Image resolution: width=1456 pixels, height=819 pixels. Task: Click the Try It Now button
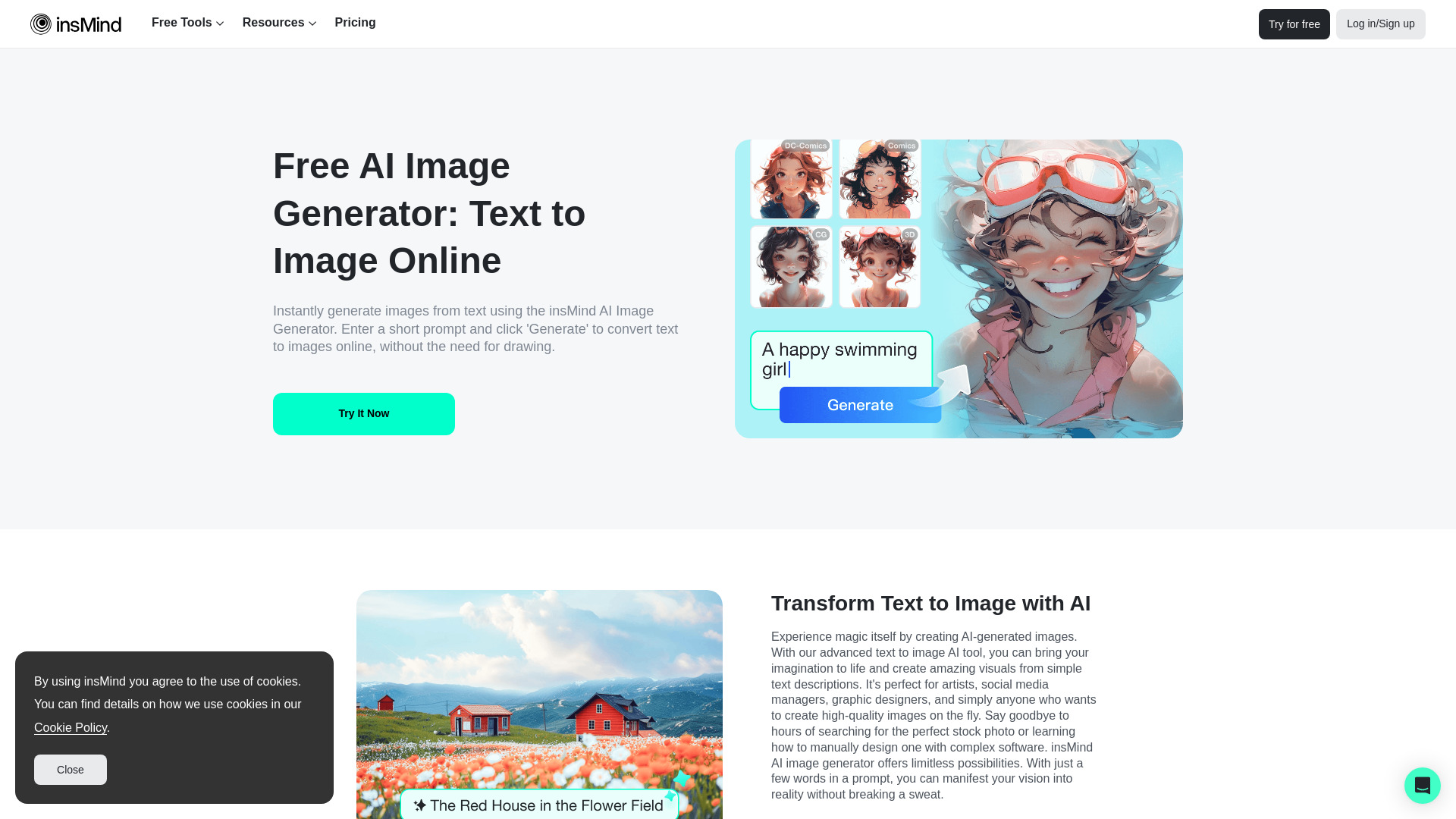(x=363, y=413)
